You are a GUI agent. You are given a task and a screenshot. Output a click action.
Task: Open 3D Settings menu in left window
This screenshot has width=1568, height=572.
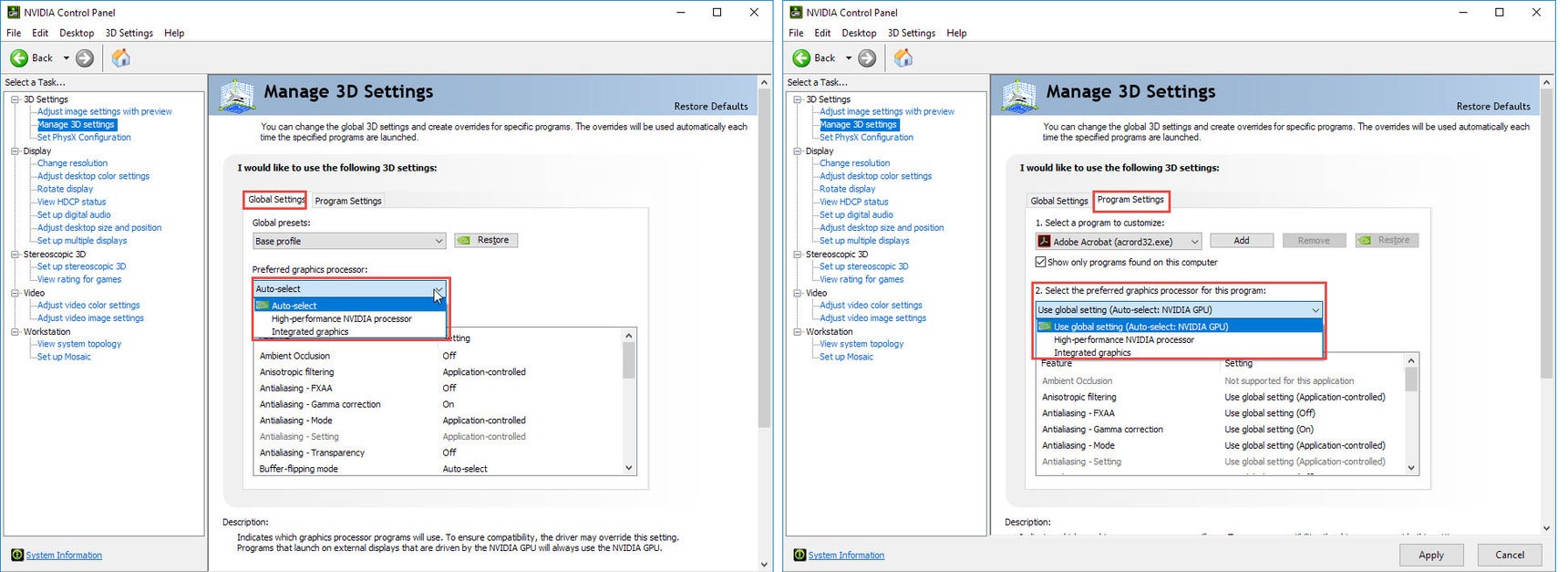pos(129,33)
